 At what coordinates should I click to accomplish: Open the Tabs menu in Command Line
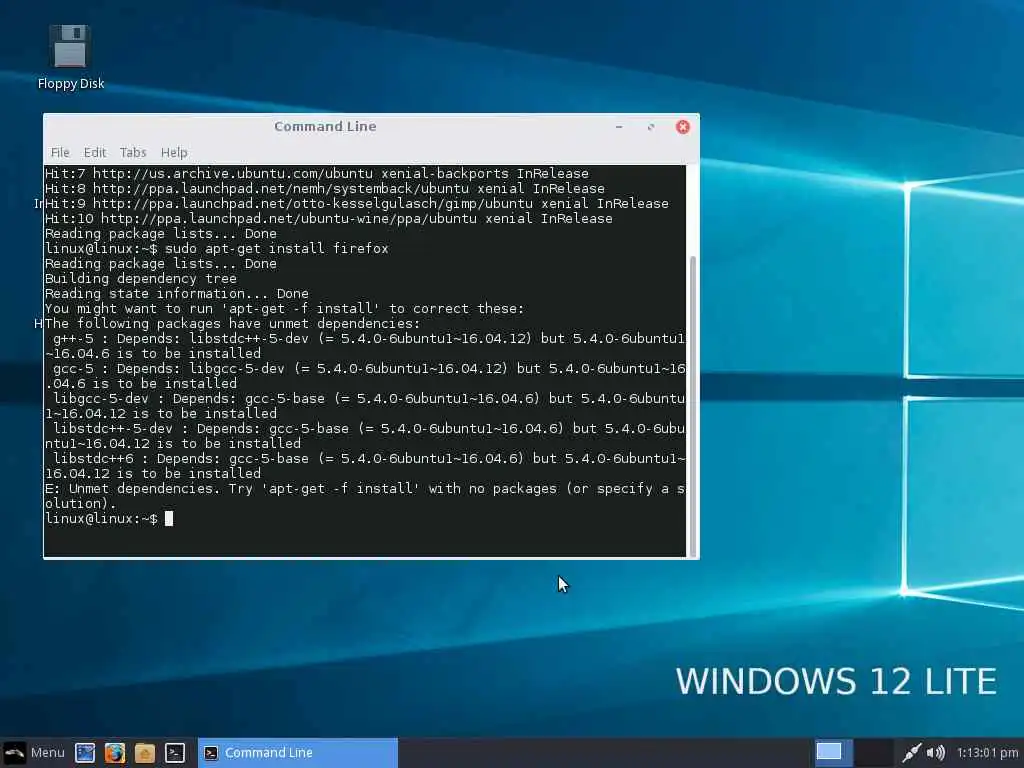tap(133, 152)
